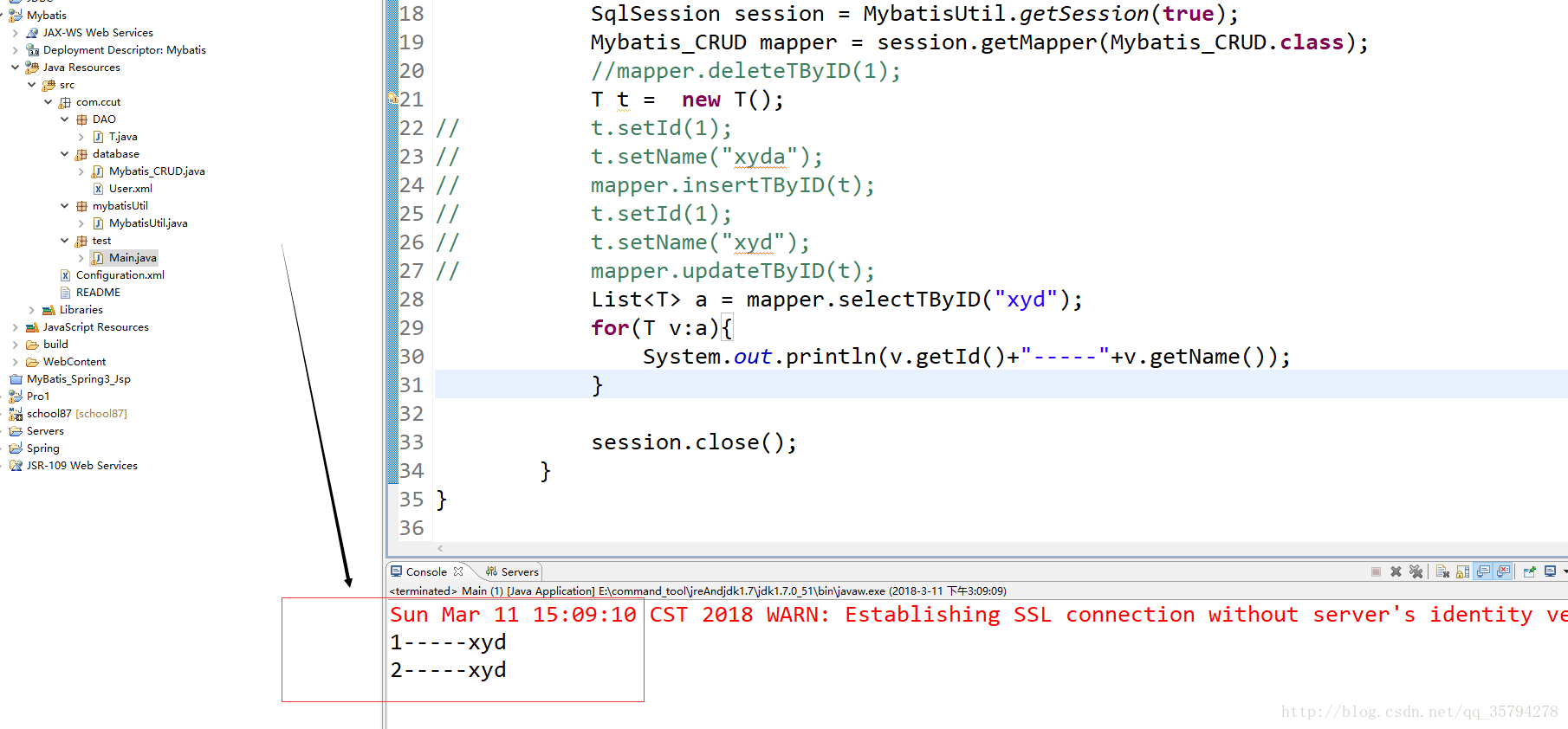Click the com.ccut package icon
1568x729 pixels.
(65, 102)
